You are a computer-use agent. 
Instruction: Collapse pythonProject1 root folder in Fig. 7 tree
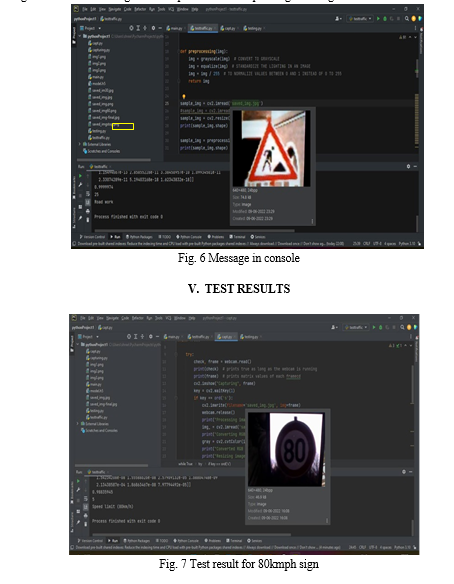(x=78, y=345)
